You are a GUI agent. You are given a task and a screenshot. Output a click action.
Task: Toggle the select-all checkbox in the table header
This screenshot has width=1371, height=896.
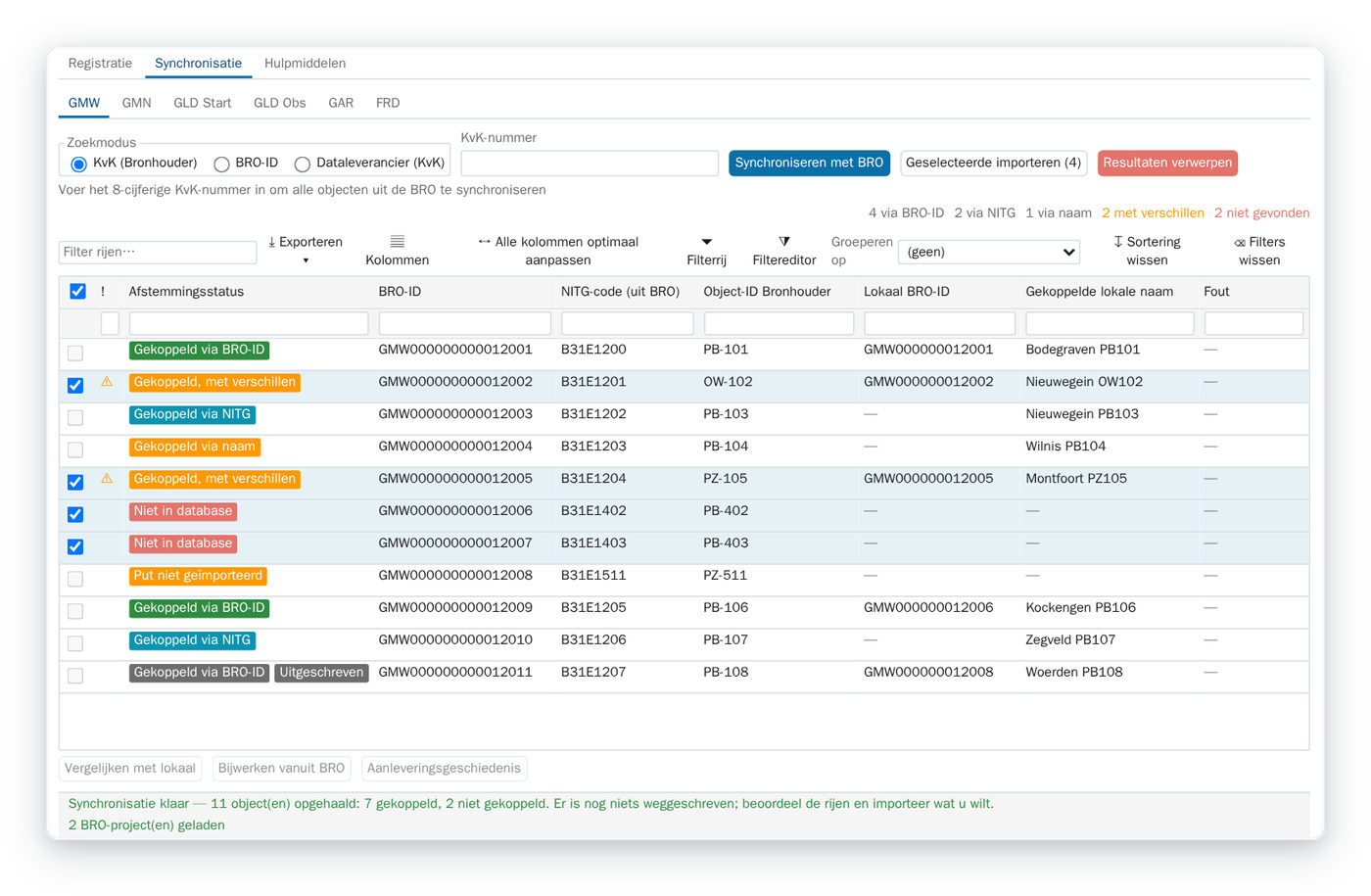[77, 291]
